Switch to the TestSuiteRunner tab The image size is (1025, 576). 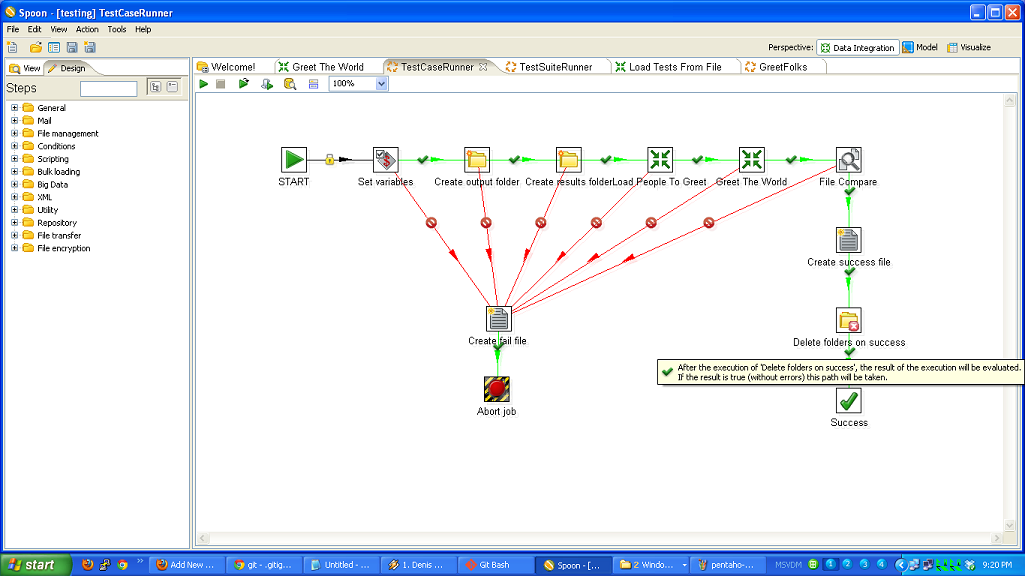click(x=549, y=67)
